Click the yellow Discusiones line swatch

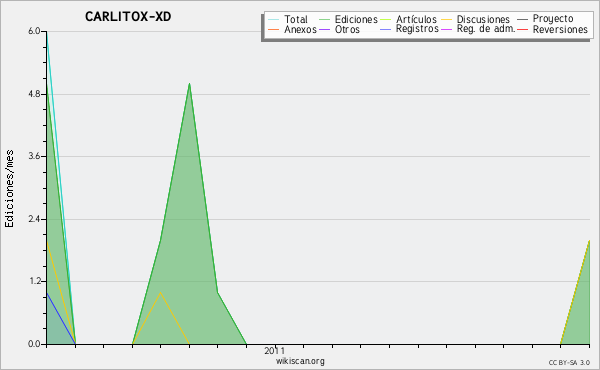(x=447, y=19)
